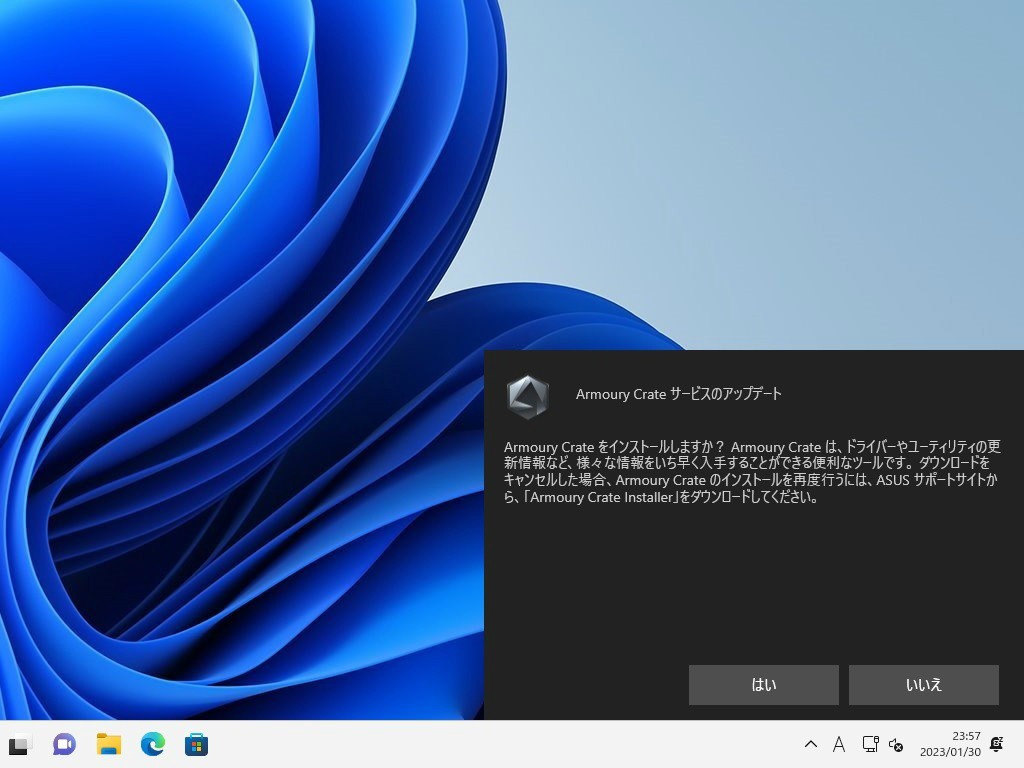Decline the install with いいえ button
Image resolution: width=1024 pixels, height=768 pixels.
(x=923, y=685)
